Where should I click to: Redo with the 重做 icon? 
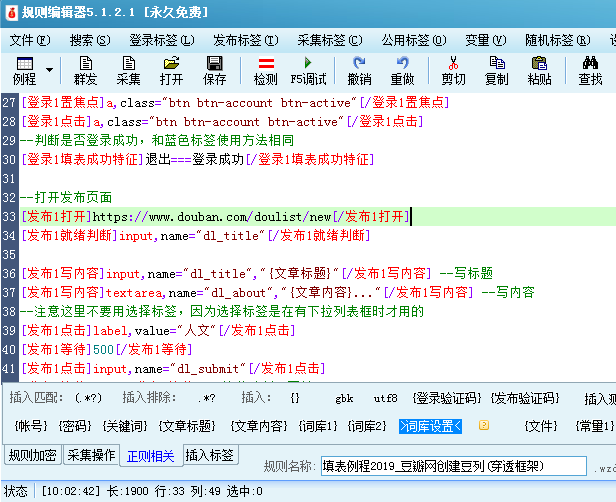point(402,71)
